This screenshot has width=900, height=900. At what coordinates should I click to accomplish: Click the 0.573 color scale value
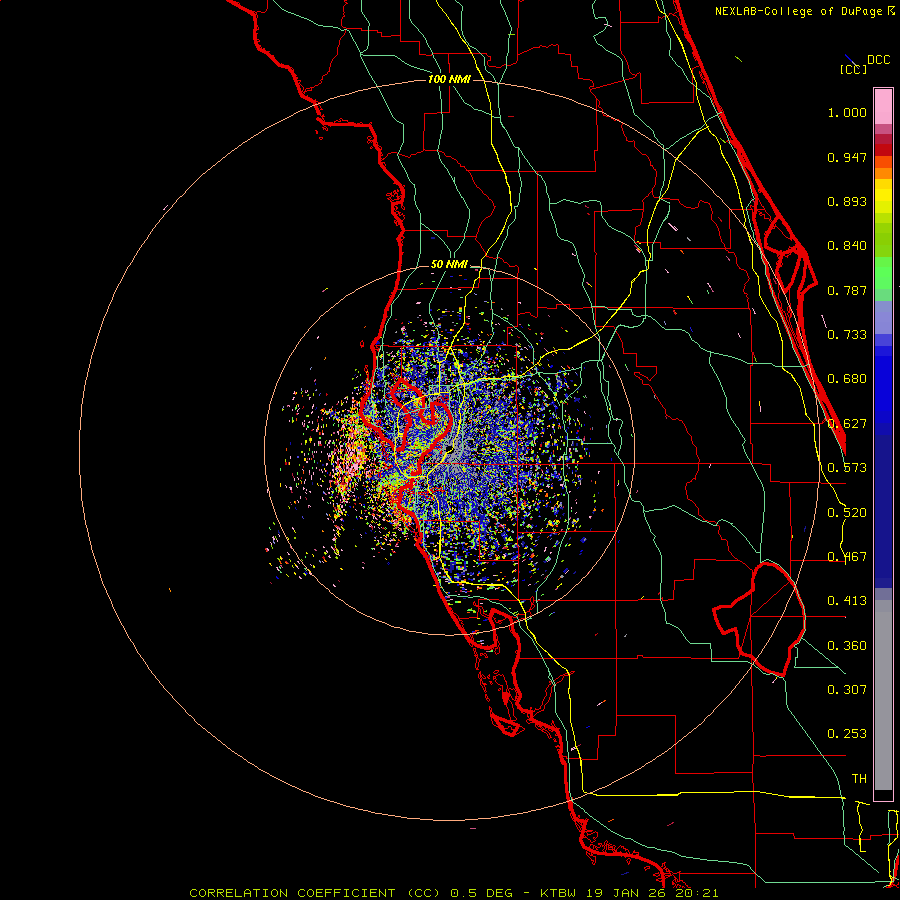[x=847, y=468]
